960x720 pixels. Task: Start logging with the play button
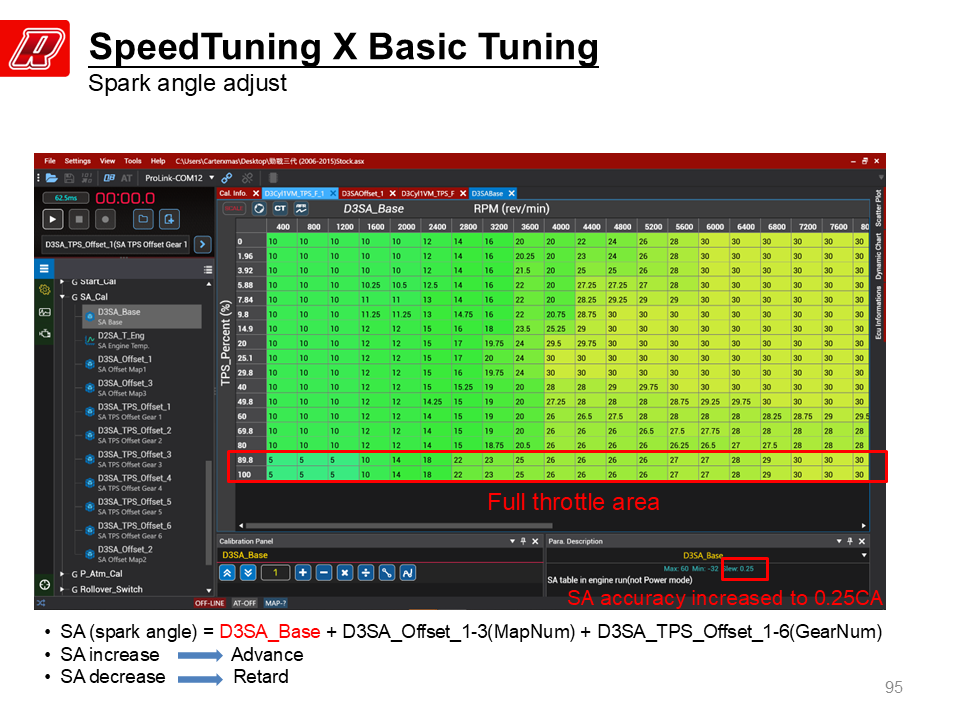pyautogui.click(x=53, y=219)
